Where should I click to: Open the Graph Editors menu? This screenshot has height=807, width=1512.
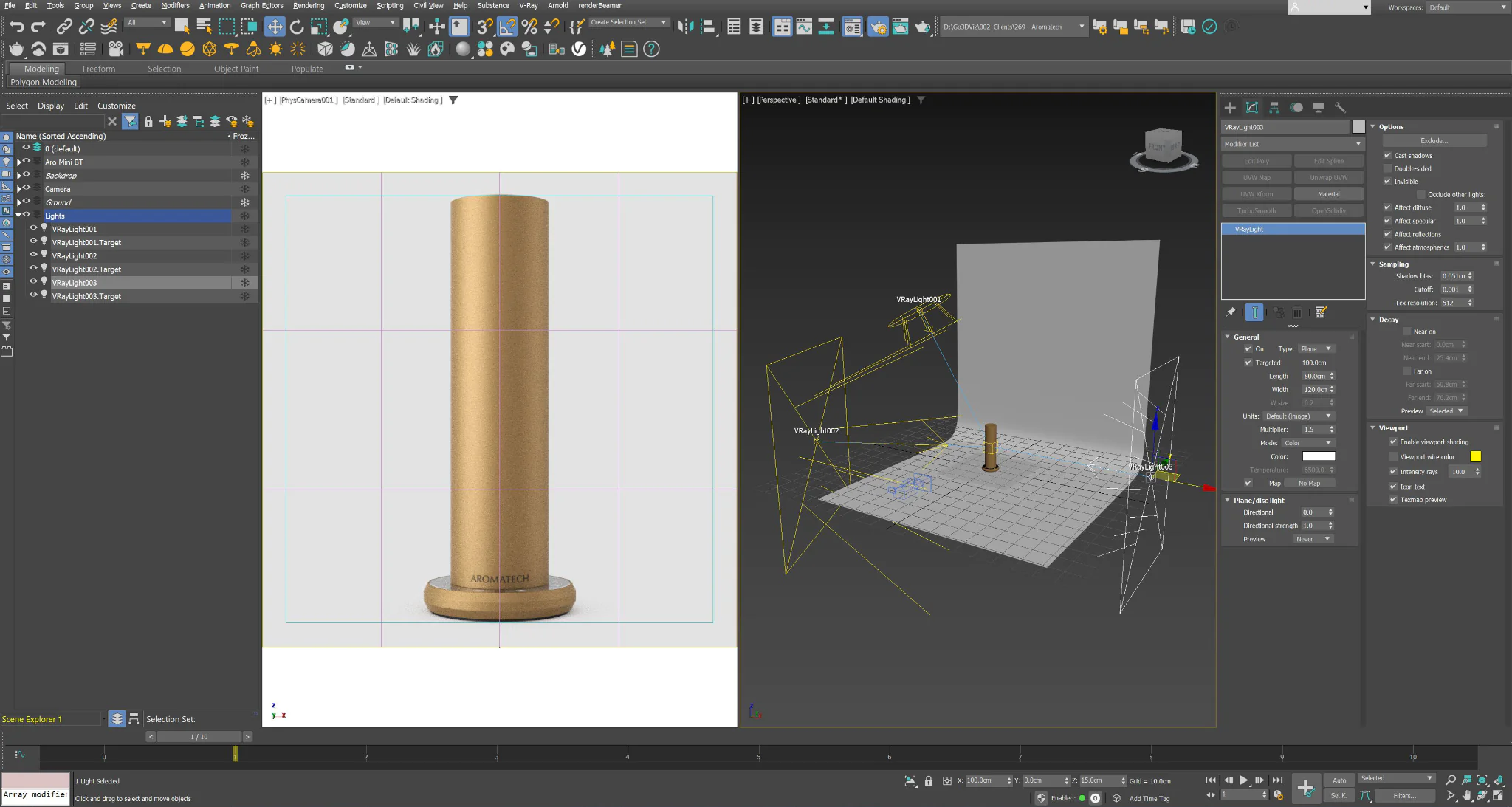coord(261,5)
